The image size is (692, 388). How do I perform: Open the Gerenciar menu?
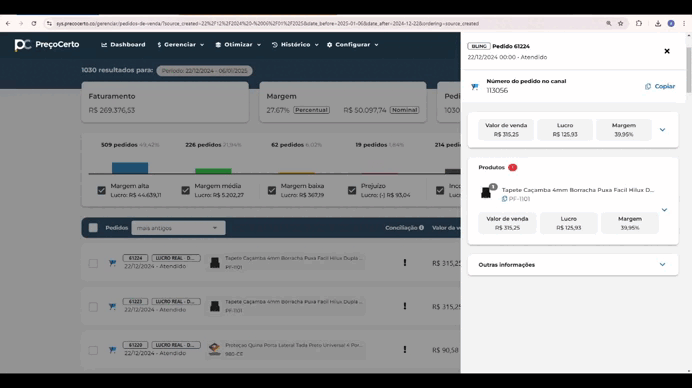point(181,45)
